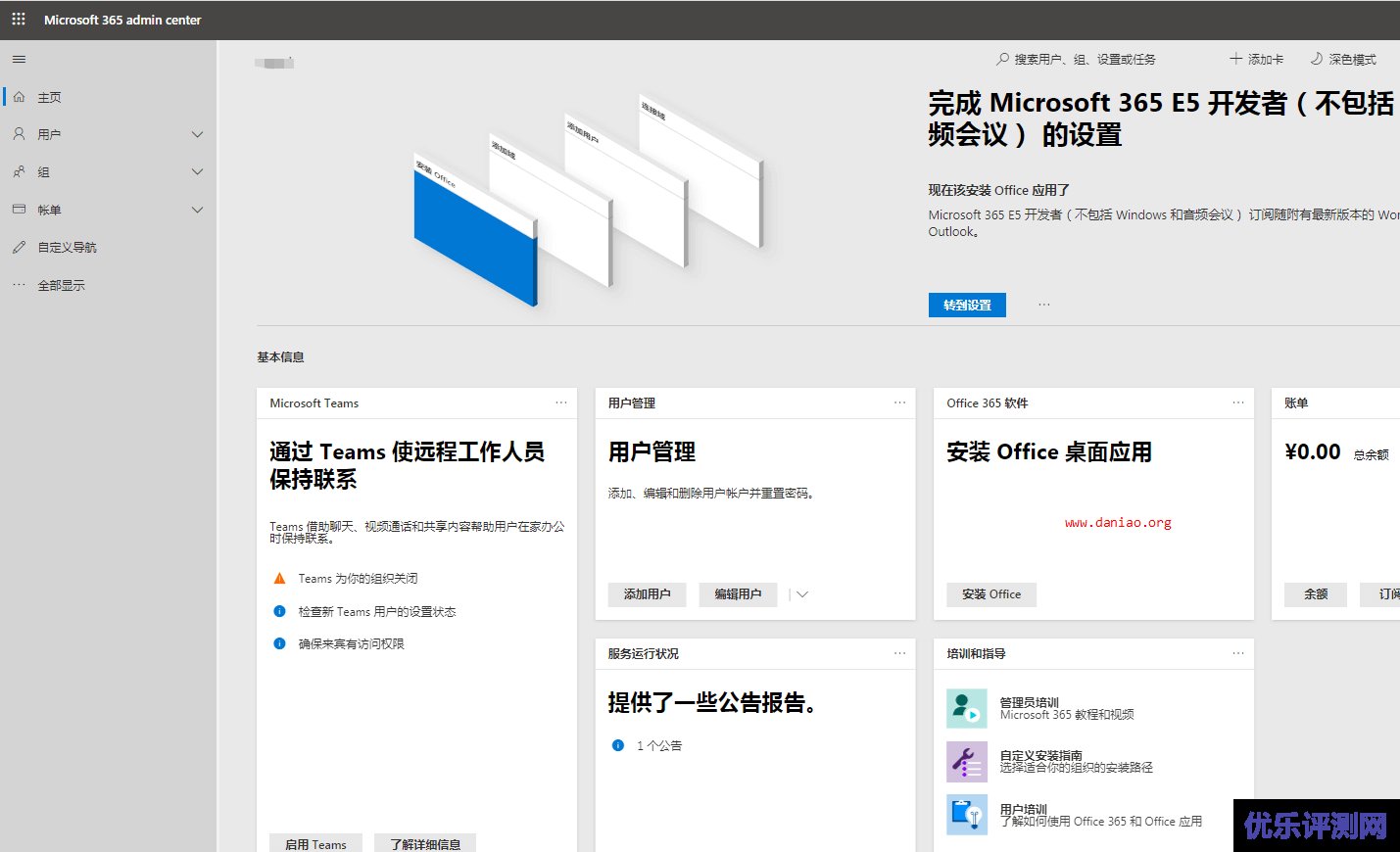Click info icon next to 1 个公告
1400x852 pixels.
pos(618,745)
